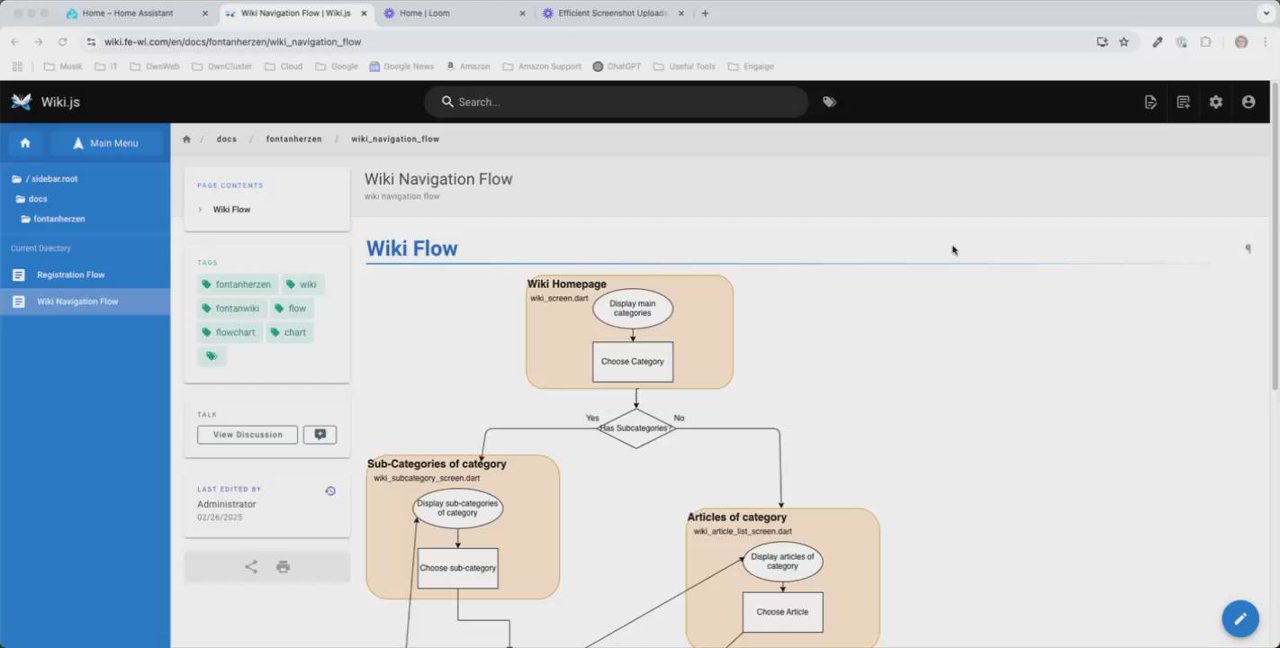Open the Amazon Support bookmarks folder
This screenshot has width=1280, height=648.
tap(542, 66)
